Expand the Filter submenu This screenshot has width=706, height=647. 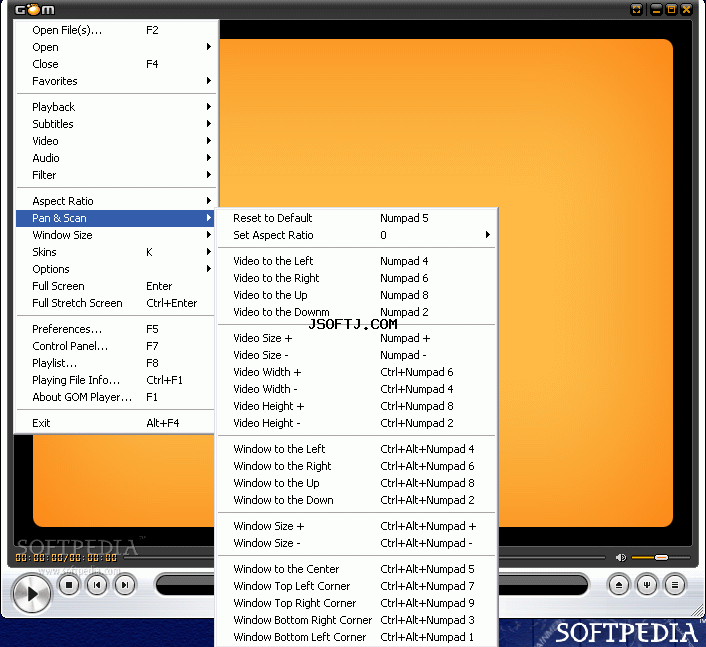[116, 175]
